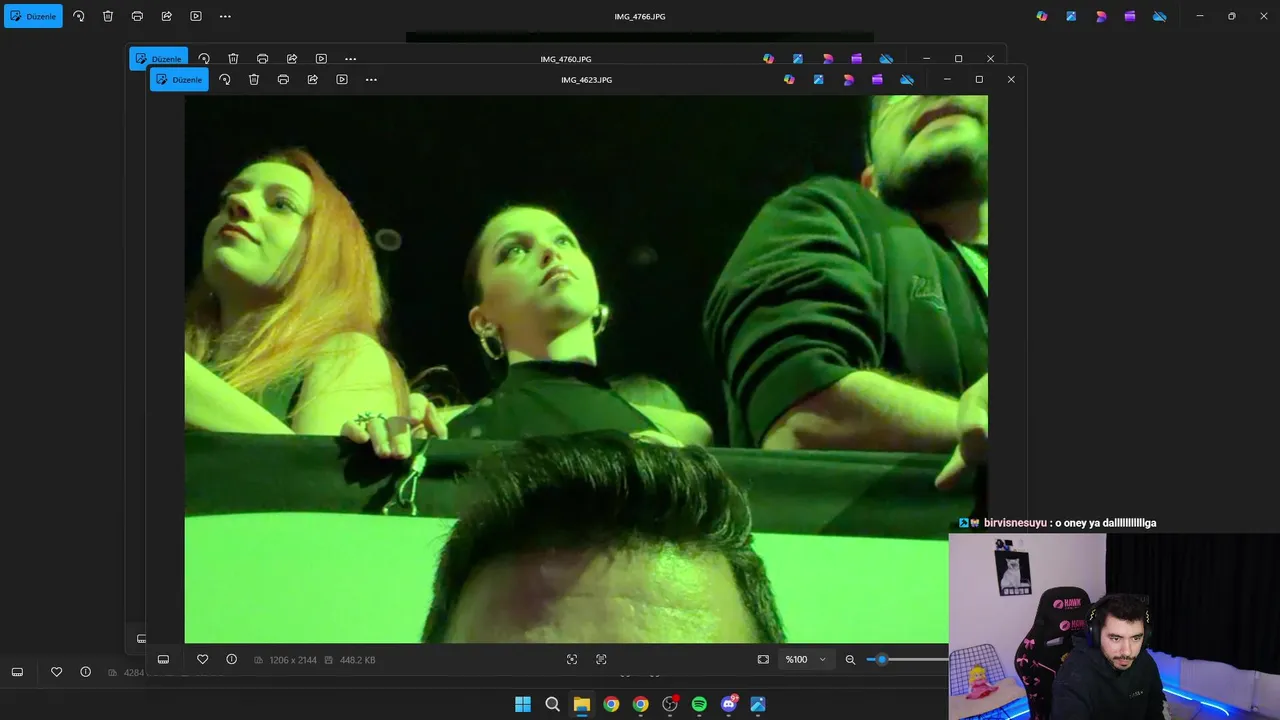Click the zoom slider handle

(x=881, y=659)
